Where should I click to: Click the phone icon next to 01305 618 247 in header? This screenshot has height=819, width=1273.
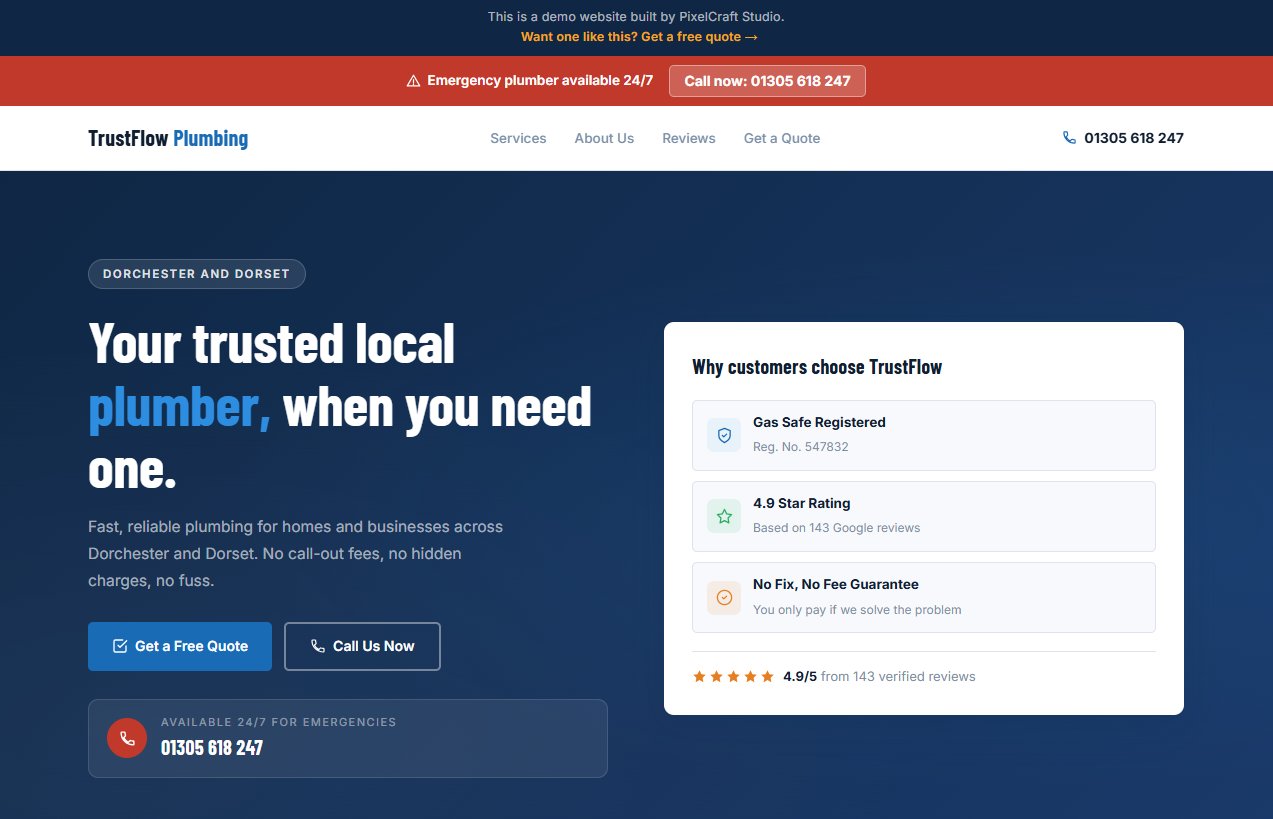pos(1067,138)
